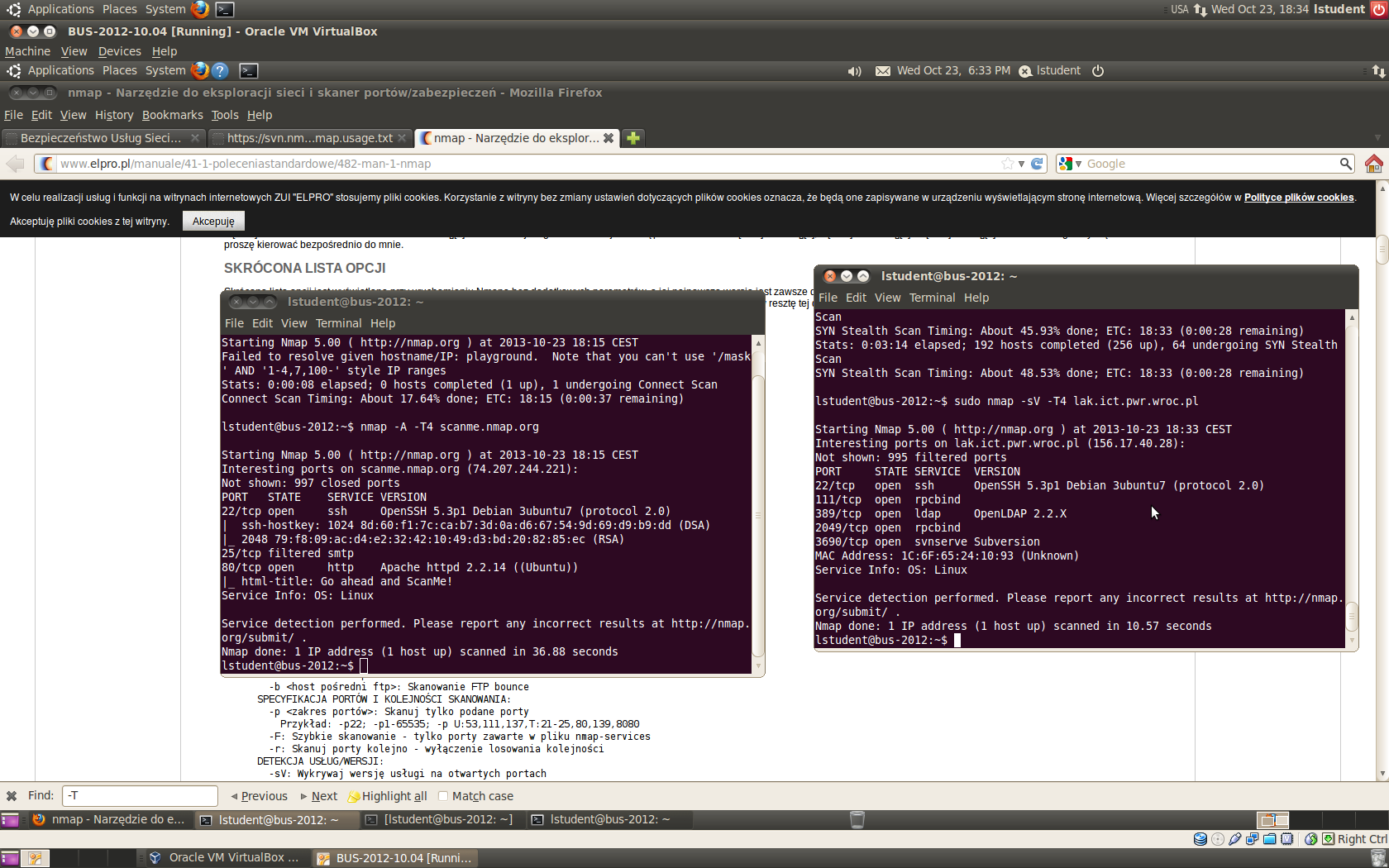Reload the page with refresh icon
This screenshot has height=868, width=1389.
[1037, 164]
